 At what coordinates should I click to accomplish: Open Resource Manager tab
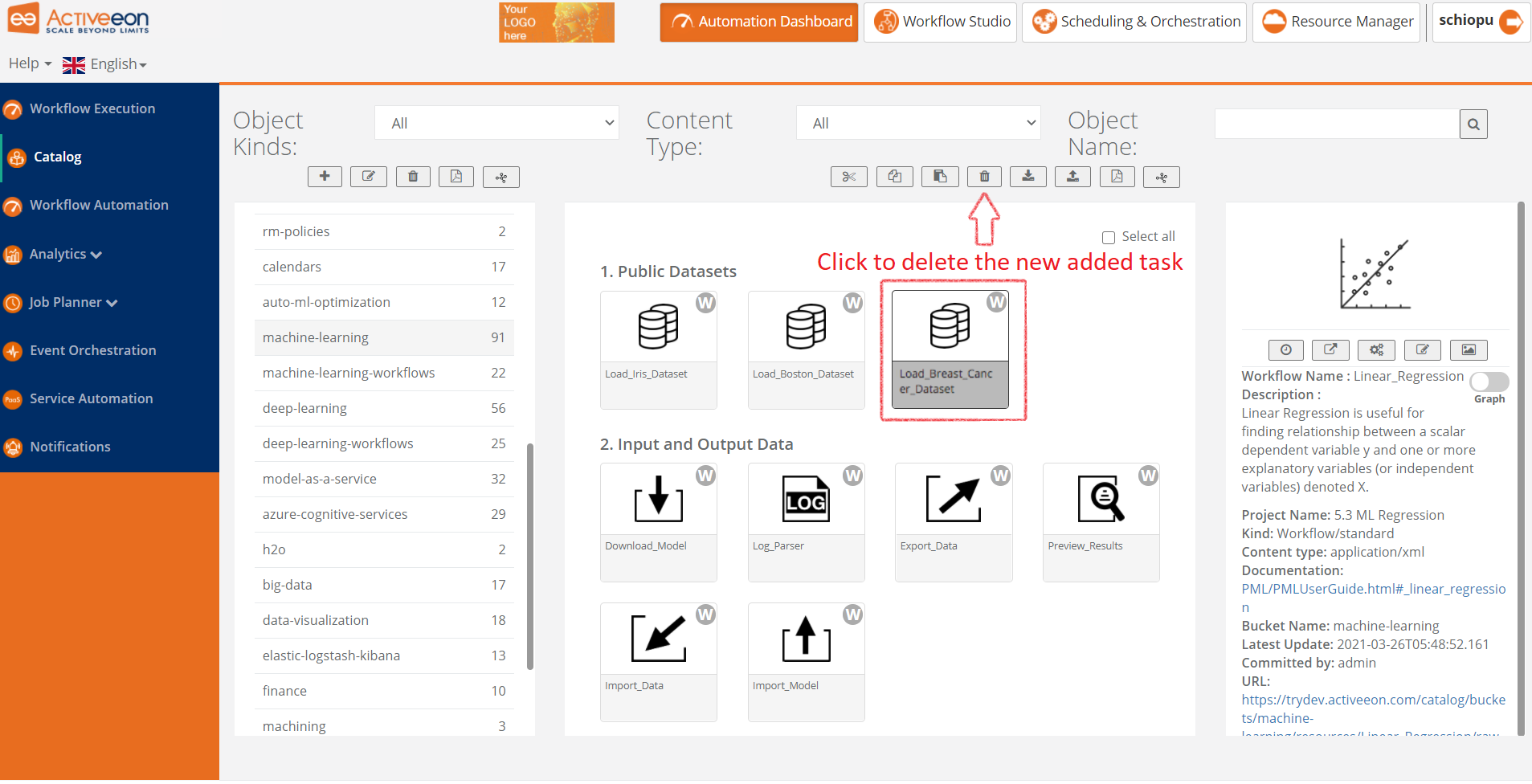point(1337,22)
